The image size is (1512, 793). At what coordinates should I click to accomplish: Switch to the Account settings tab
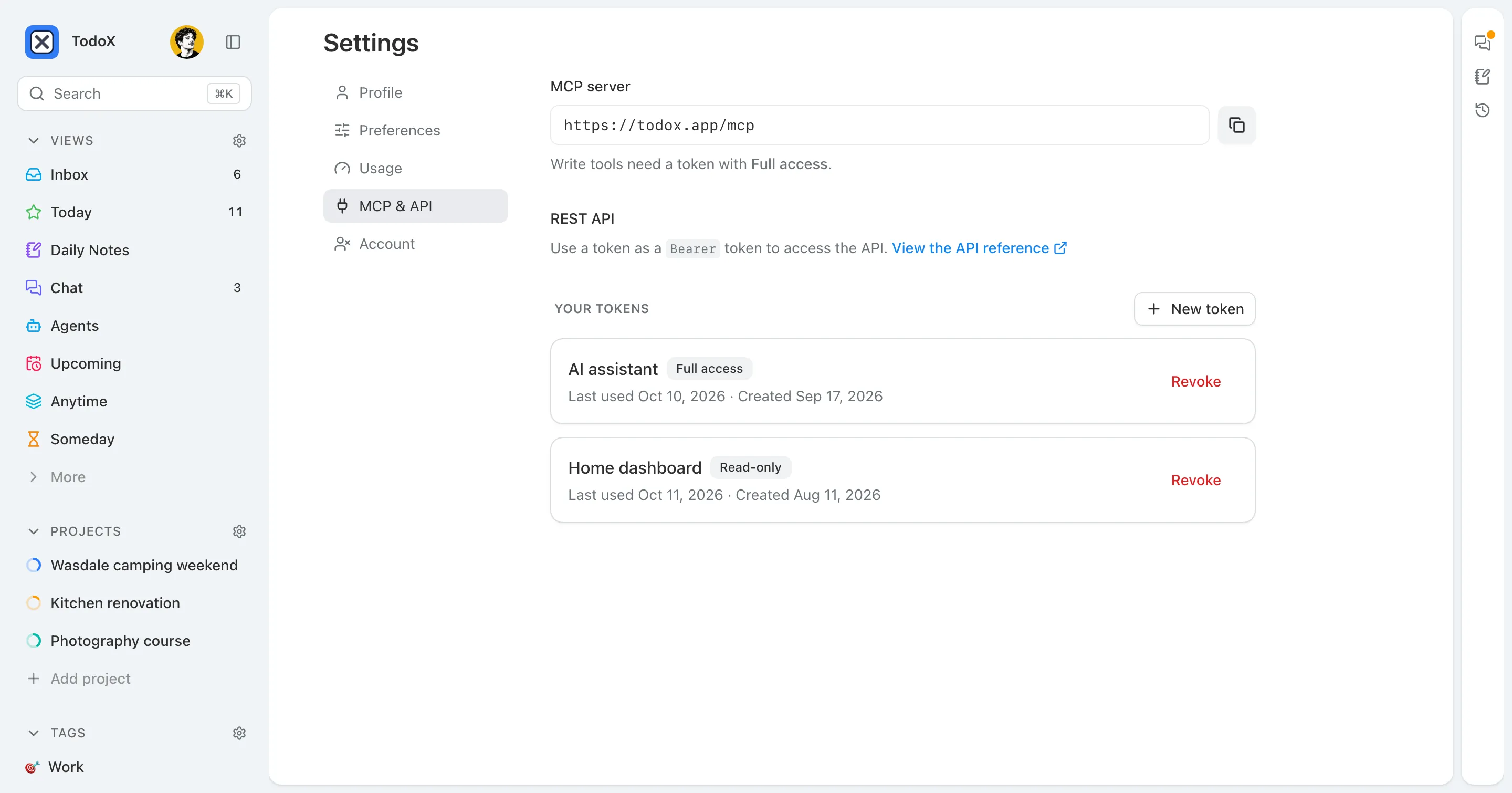[x=416, y=244]
